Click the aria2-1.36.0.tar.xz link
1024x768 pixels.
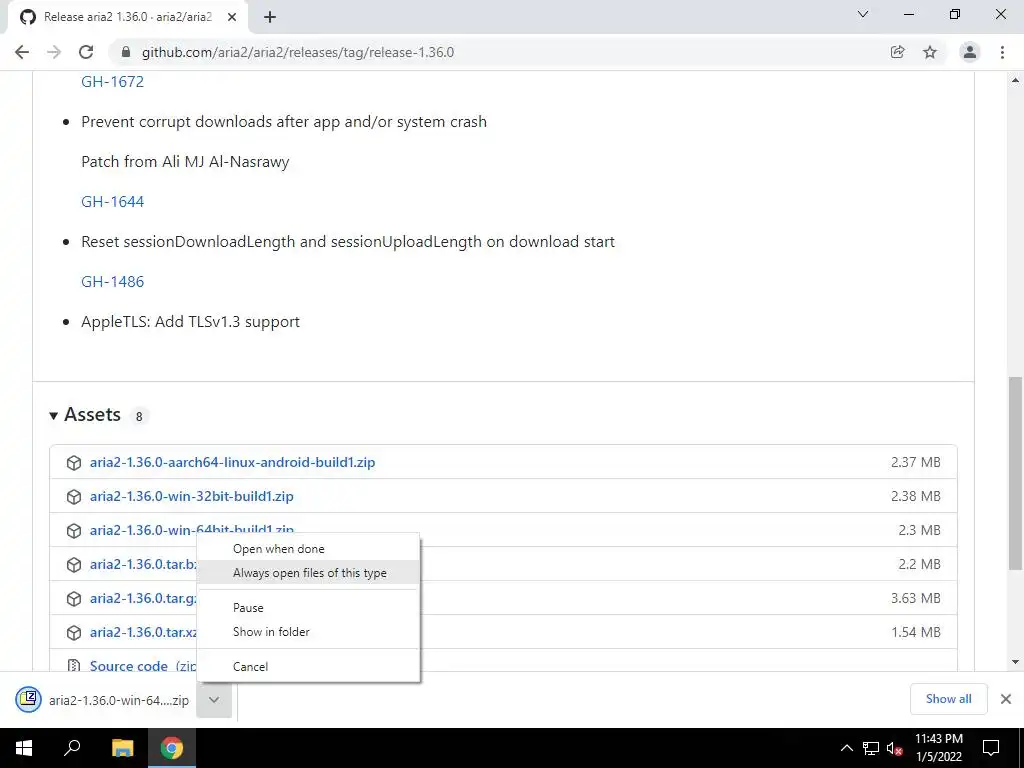143,632
